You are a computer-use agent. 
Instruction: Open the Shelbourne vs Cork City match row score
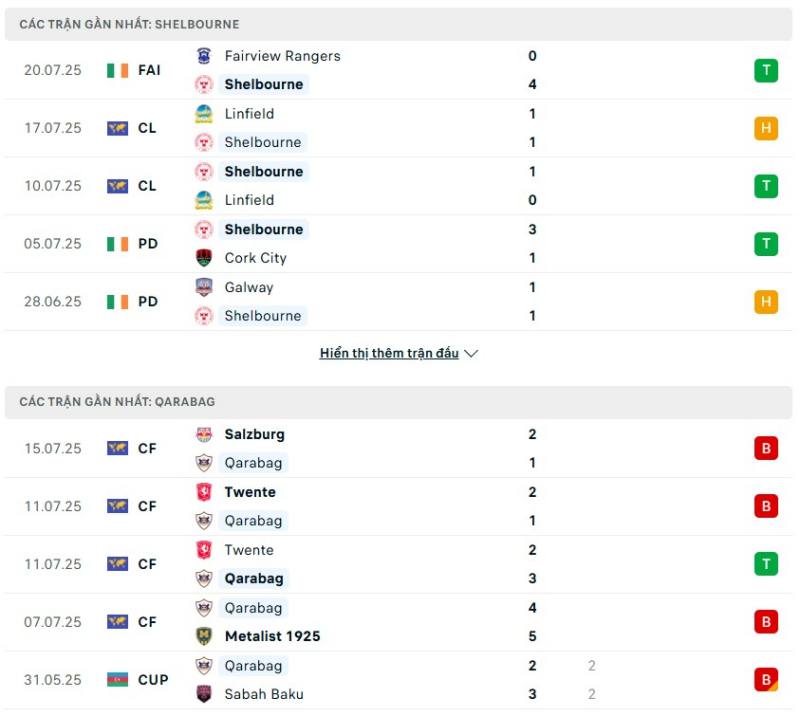click(532, 243)
